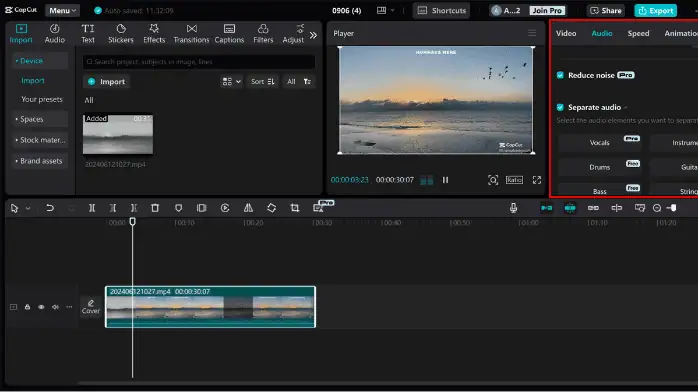Click the search project input field
This screenshot has width=698, height=392.
point(199,62)
